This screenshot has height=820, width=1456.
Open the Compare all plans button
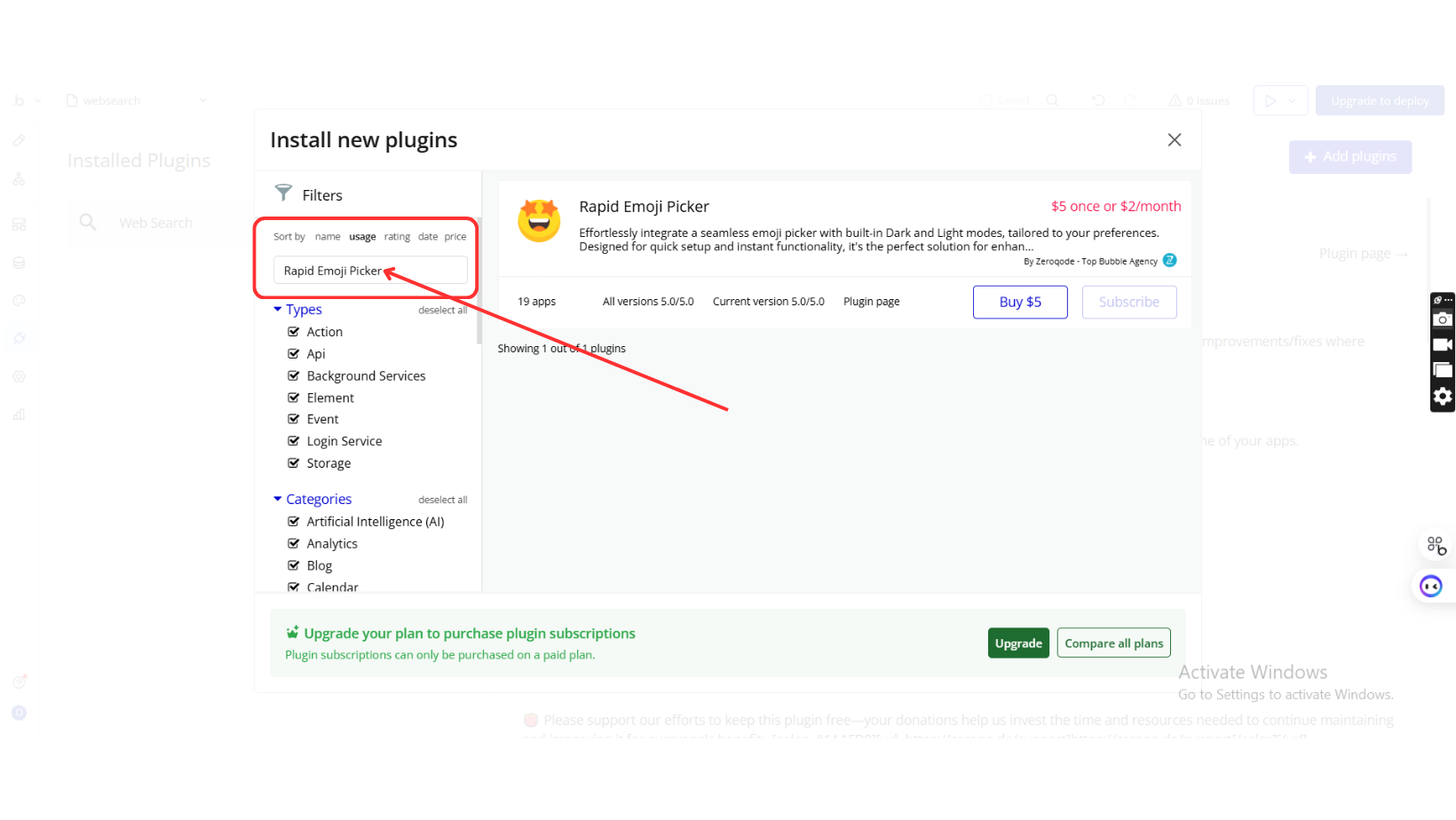[1113, 643]
